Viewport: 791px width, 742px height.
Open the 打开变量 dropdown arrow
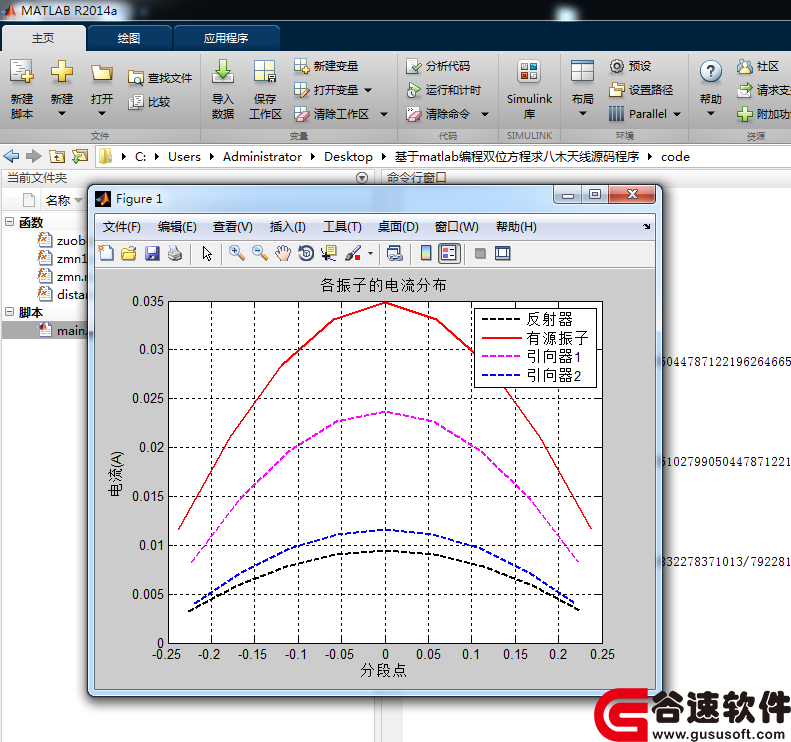pyautogui.click(x=368, y=90)
